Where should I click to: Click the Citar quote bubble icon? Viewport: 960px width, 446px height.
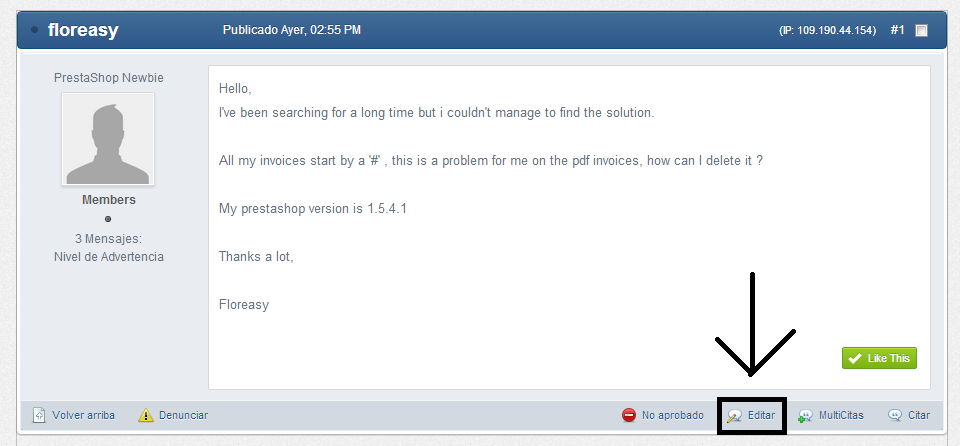[x=895, y=415]
